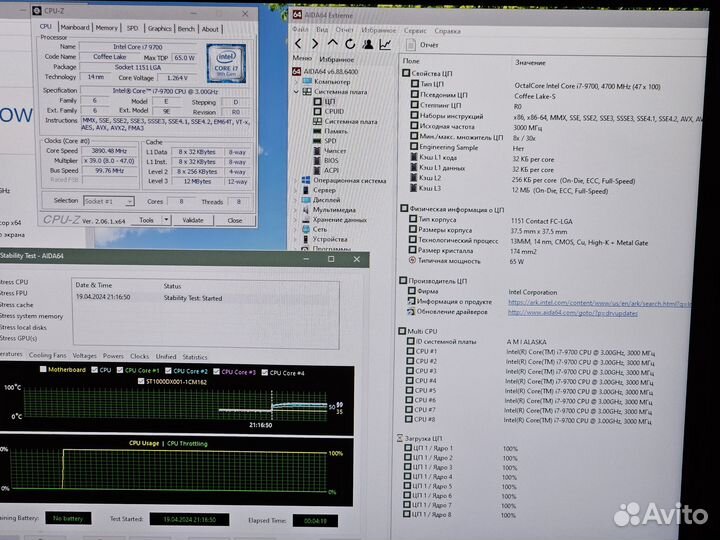This screenshot has width=720, height=540.
Task: Switch to CPU-Z Graphics tab
Action: point(159,28)
